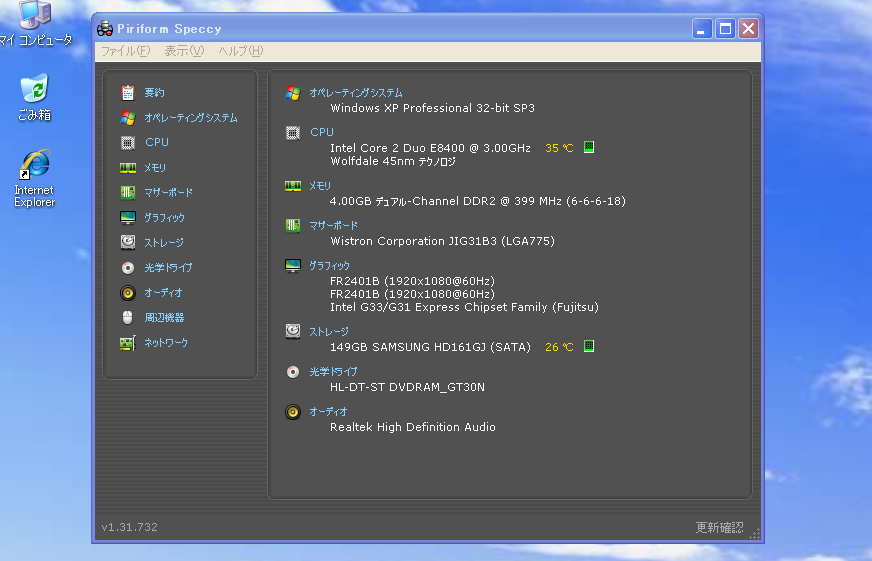The width and height of the screenshot is (872, 561).
Task: Open the 表示(V) menu
Action: pyautogui.click(x=184, y=51)
